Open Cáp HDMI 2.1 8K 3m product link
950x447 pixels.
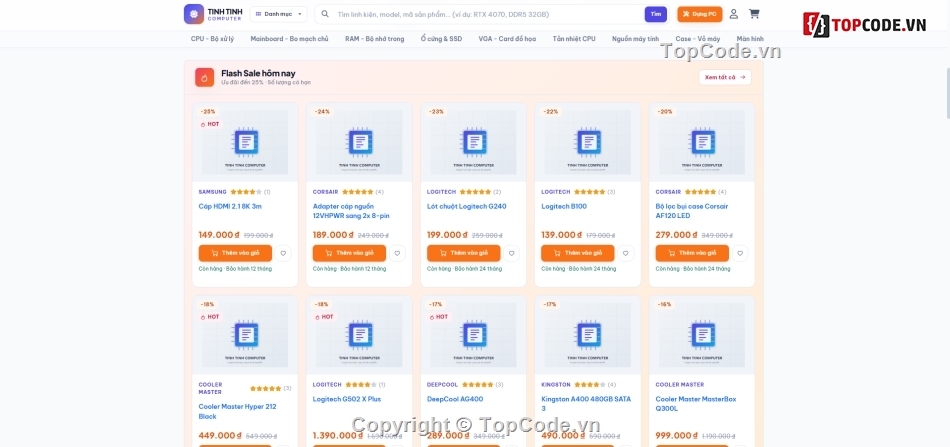[230, 207]
